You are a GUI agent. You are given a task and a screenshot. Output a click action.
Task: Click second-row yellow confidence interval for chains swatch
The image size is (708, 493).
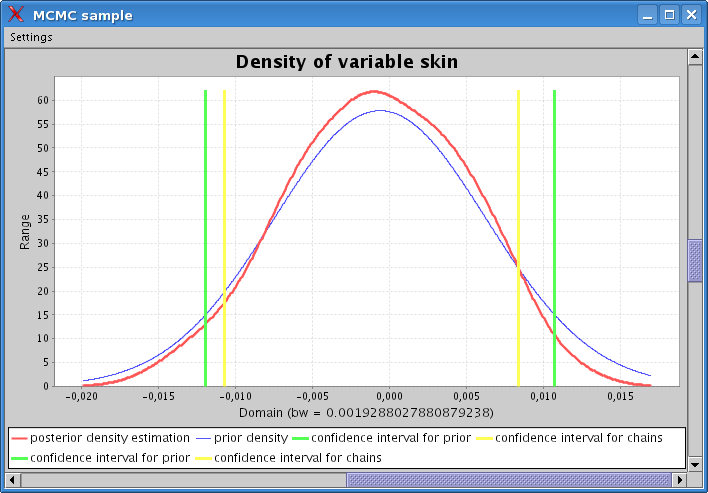[204, 458]
